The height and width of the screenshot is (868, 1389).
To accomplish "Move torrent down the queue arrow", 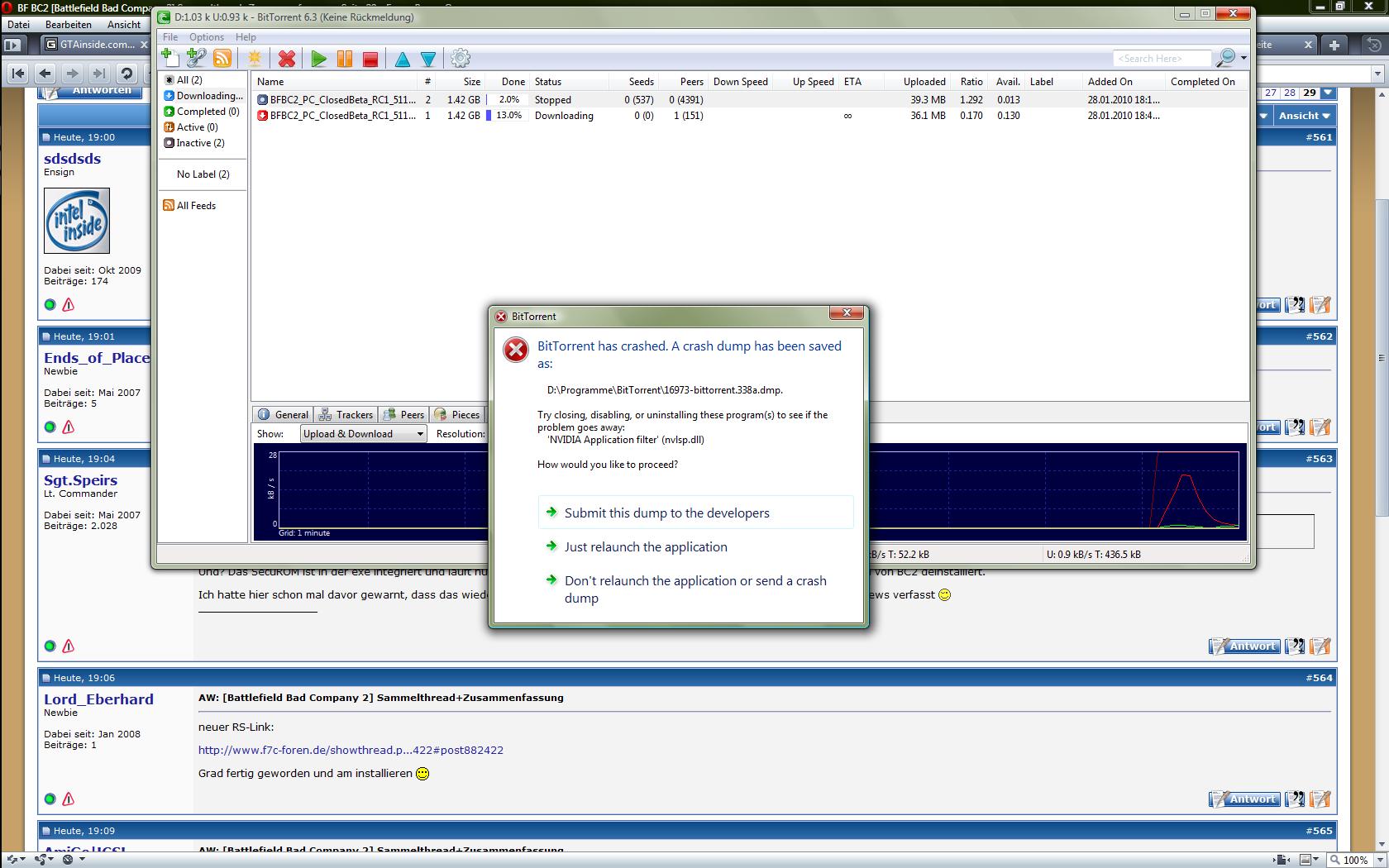I will tap(428, 59).
